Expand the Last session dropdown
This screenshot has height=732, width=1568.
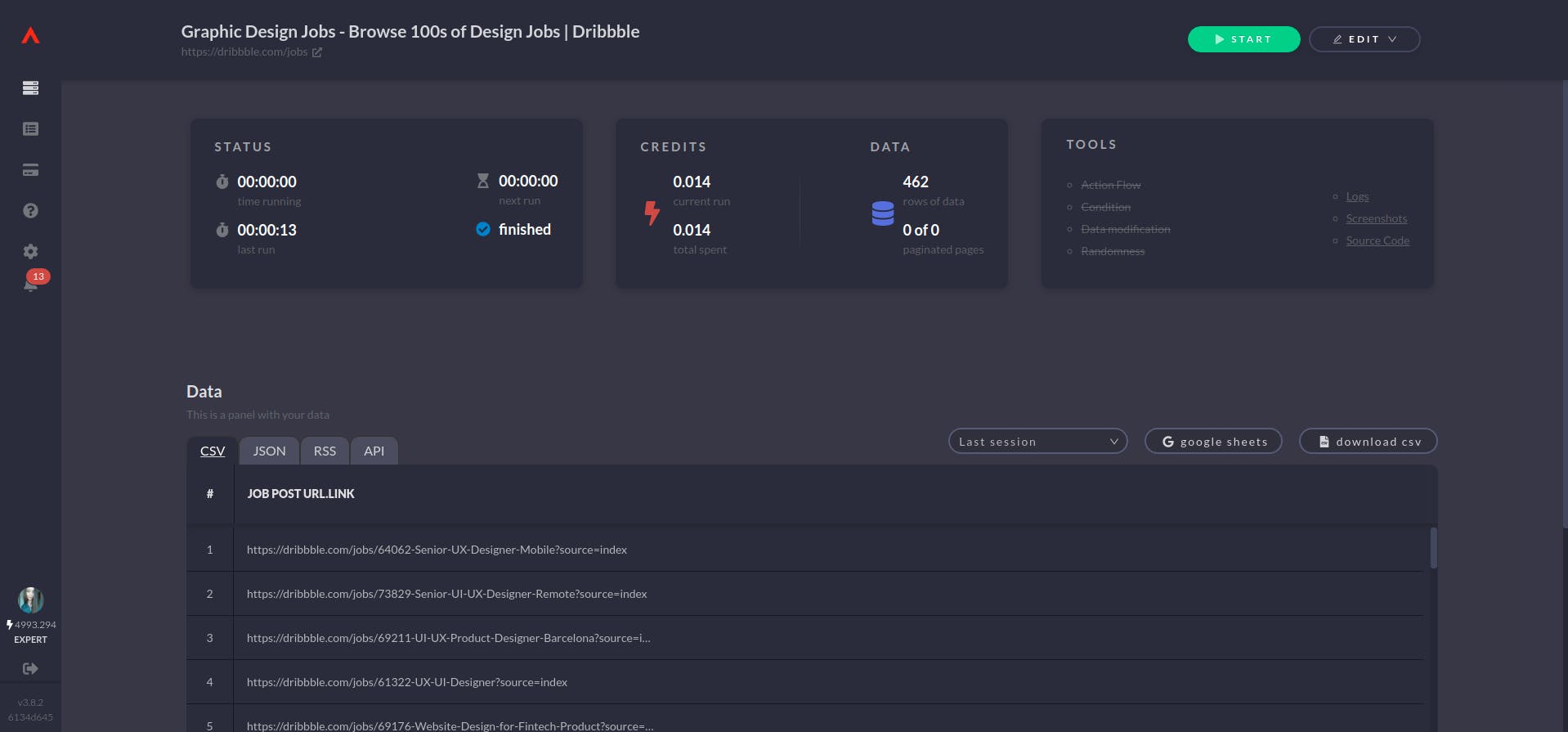tap(1037, 441)
